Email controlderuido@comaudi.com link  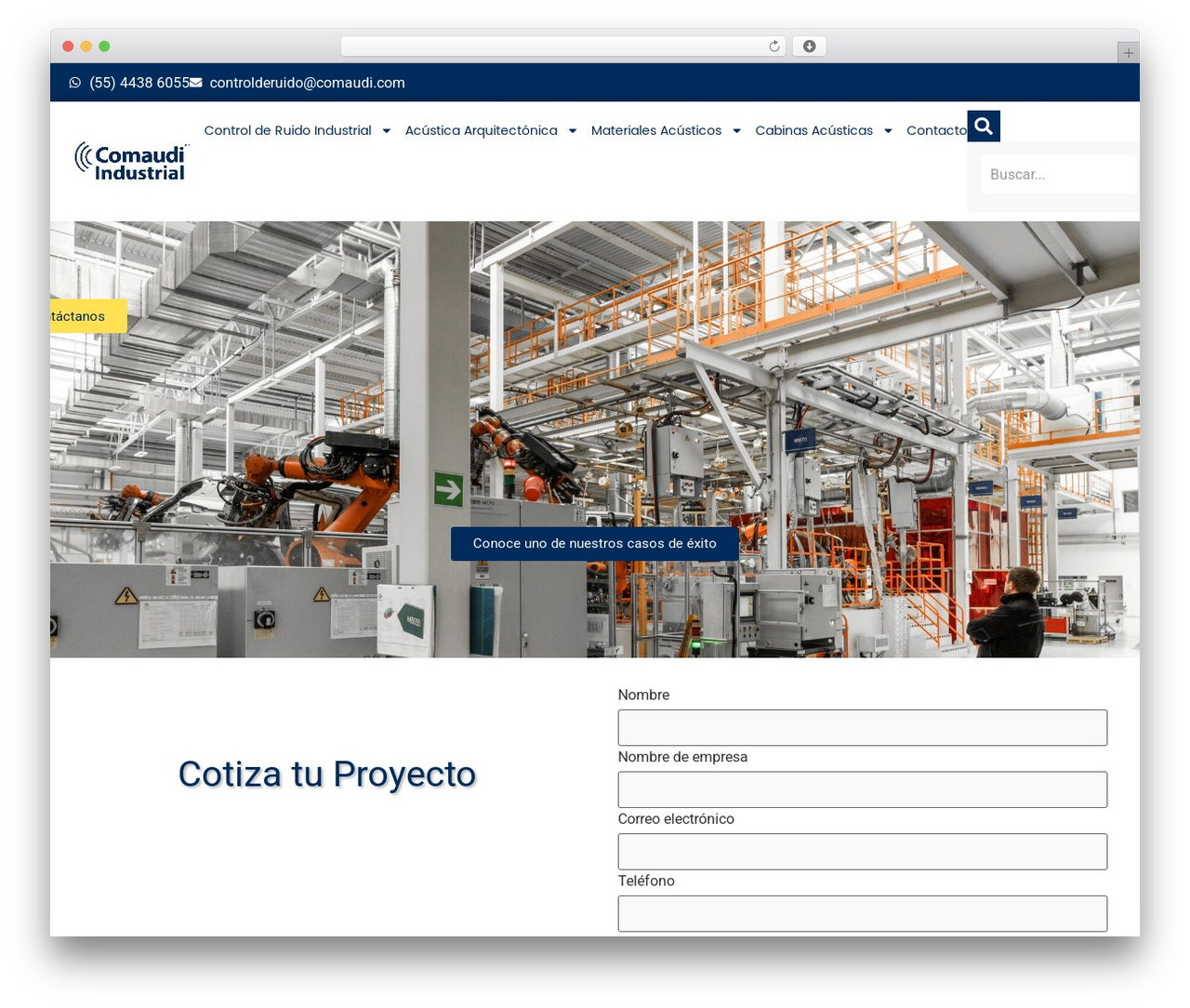point(308,83)
